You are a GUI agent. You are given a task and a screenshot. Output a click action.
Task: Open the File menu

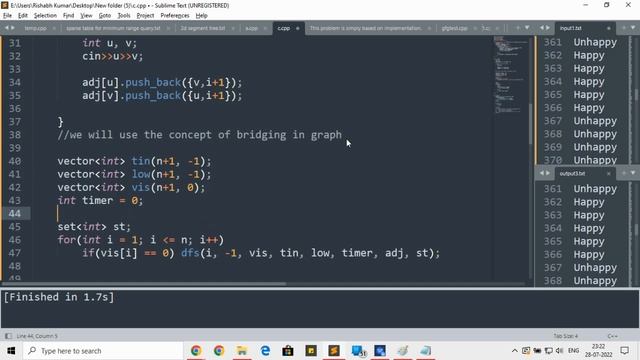7,16
